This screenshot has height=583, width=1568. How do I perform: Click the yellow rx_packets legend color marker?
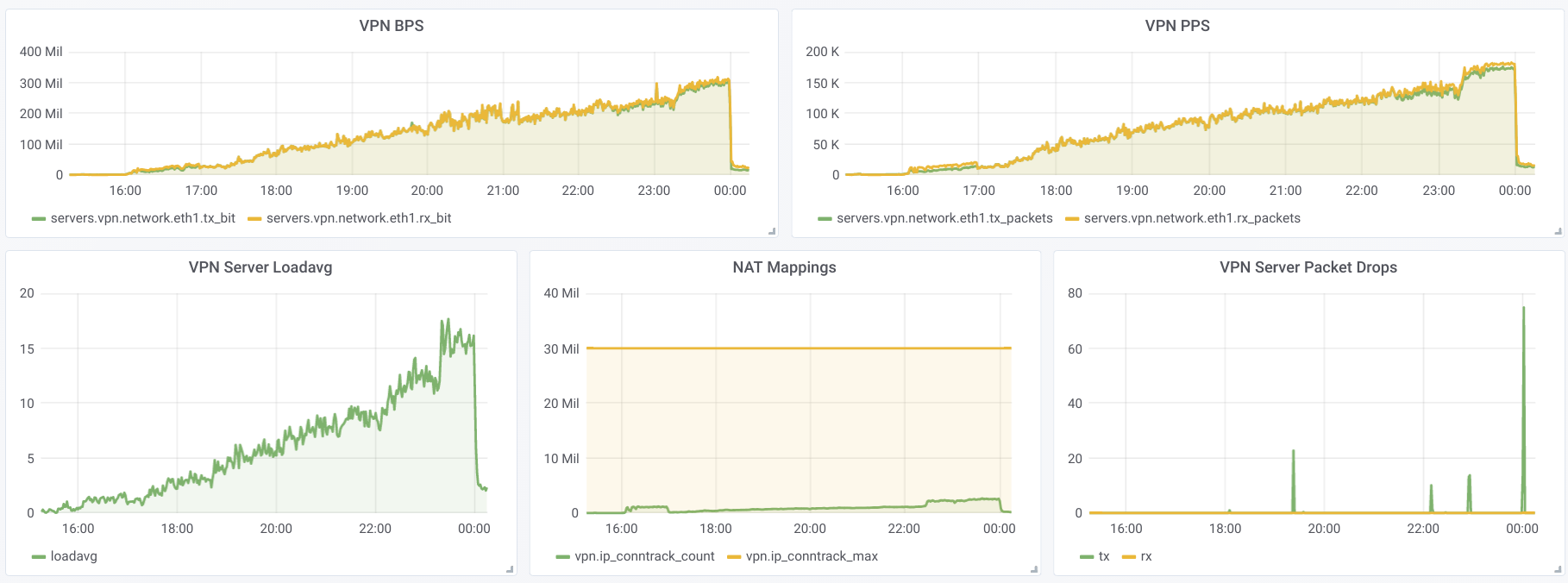coord(1072,219)
